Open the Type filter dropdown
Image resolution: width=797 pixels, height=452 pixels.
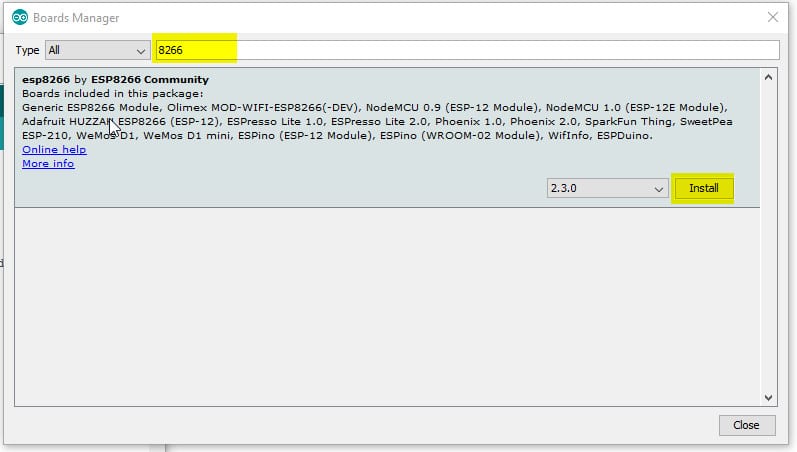pos(97,50)
